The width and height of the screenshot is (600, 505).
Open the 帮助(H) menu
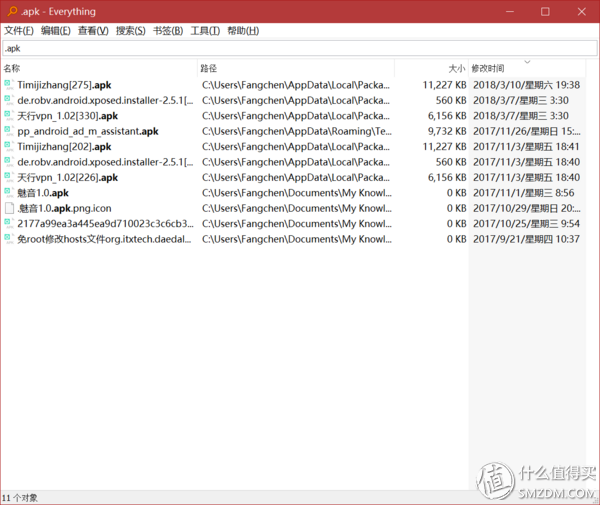click(x=243, y=31)
